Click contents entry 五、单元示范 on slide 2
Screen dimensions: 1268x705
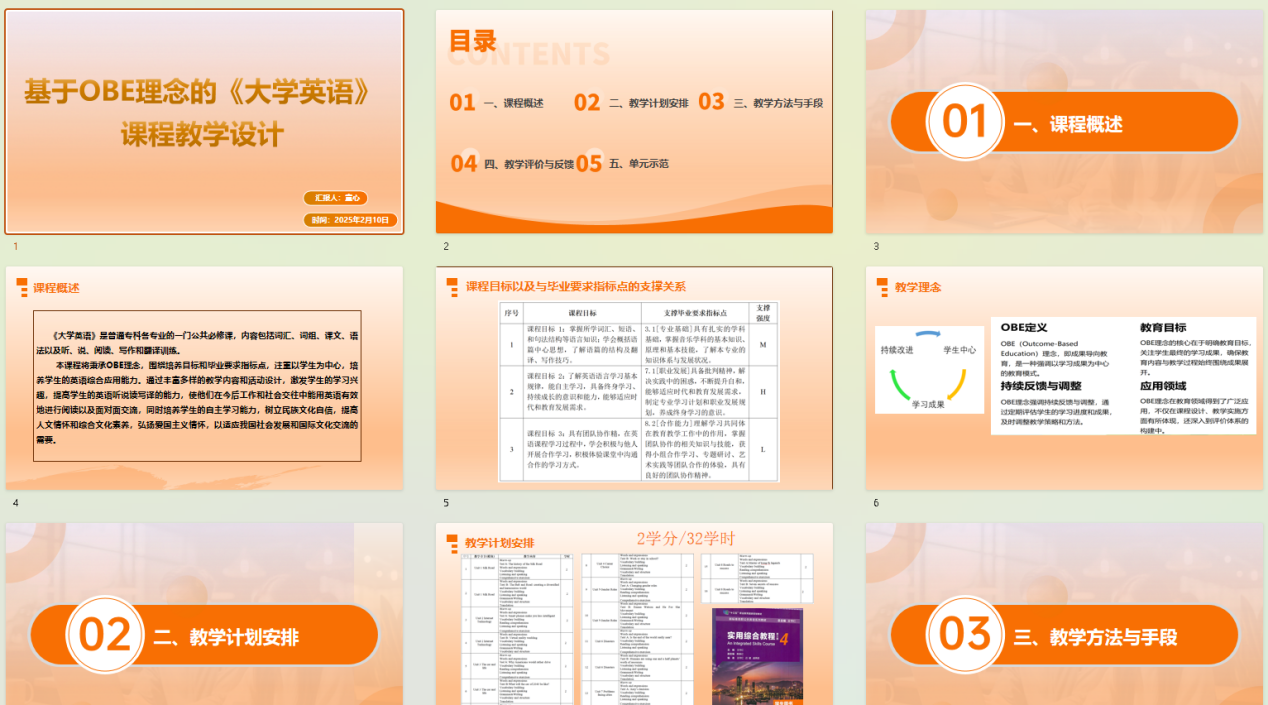click(638, 163)
